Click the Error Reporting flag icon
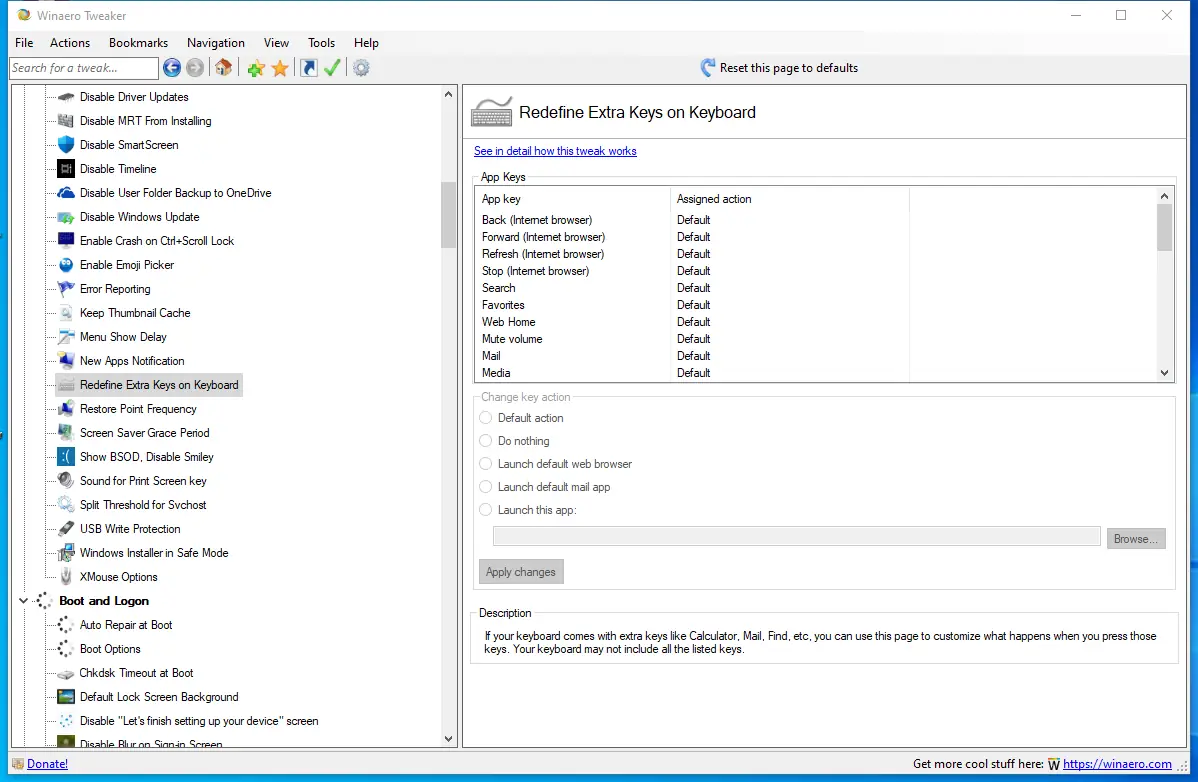 point(66,289)
